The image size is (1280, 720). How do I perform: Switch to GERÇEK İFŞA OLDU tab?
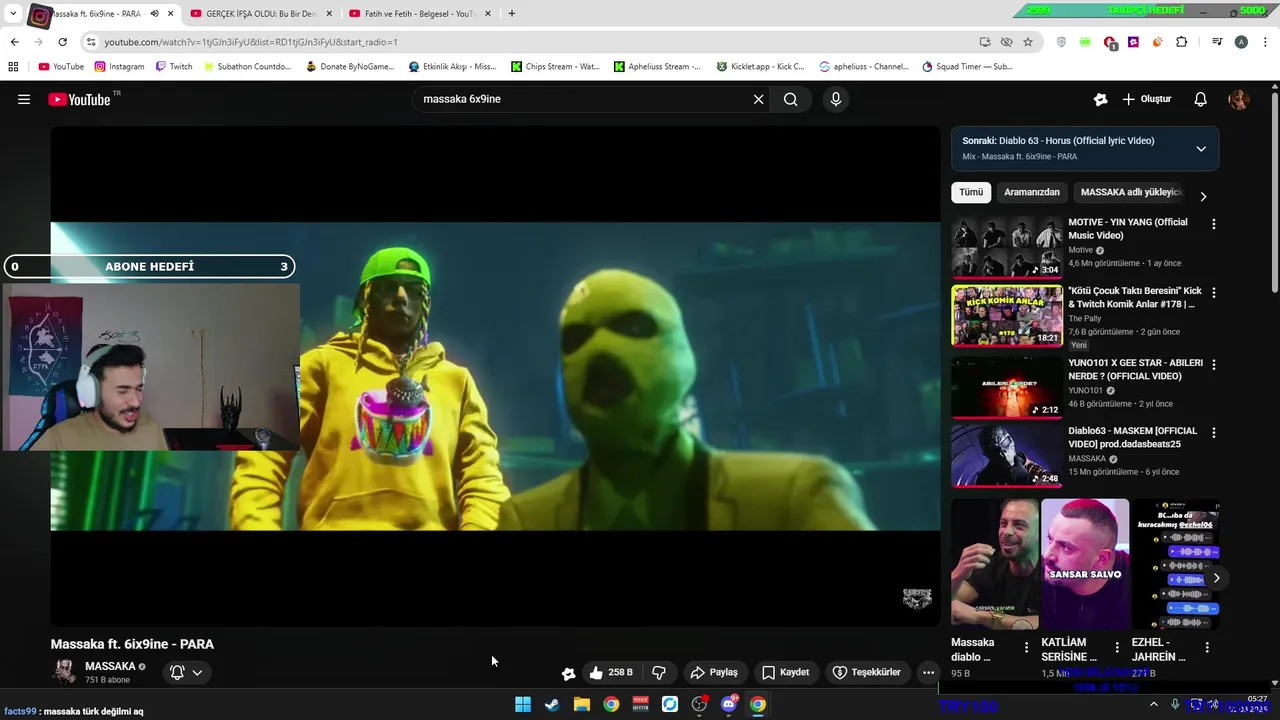260,14
